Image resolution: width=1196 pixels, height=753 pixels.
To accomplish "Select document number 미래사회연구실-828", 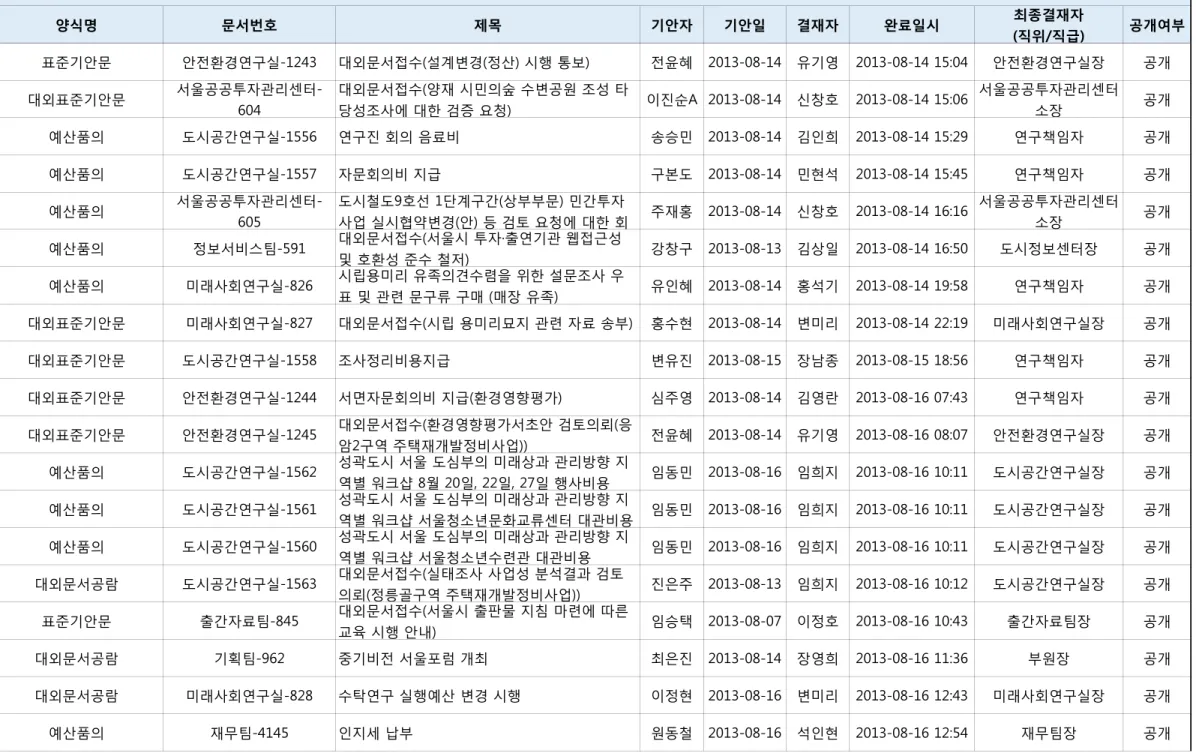I will [x=249, y=697].
